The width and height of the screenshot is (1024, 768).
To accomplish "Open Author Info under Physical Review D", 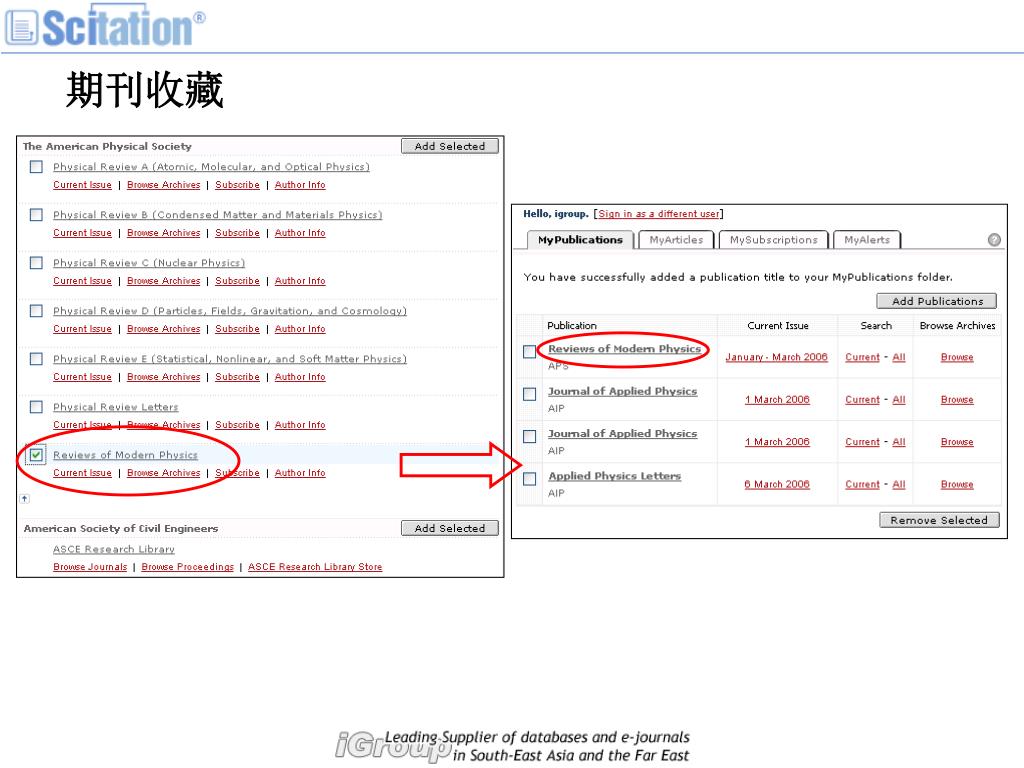I will (300, 328).
